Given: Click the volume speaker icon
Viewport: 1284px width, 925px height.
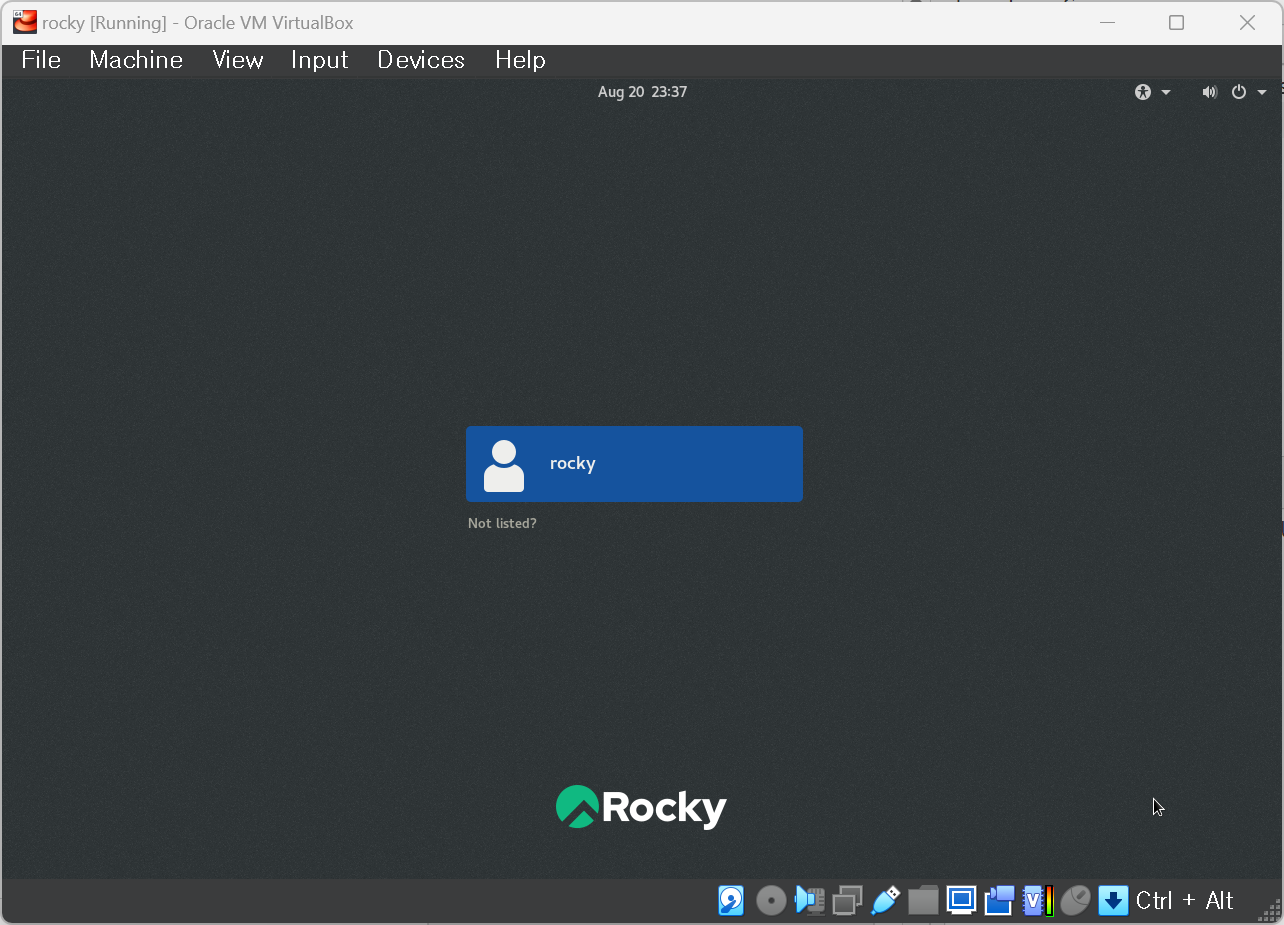Looking at the screenshot, I should pos(1210,92).
